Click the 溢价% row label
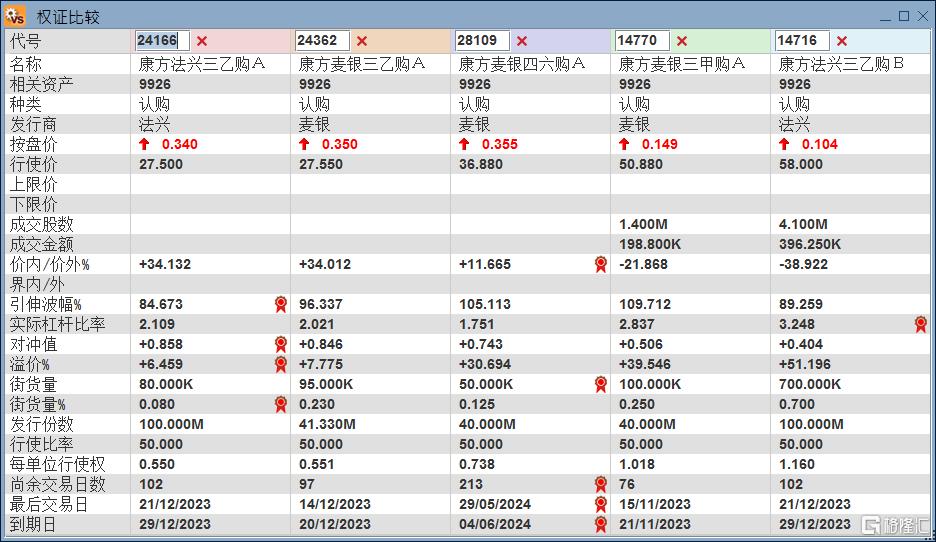936x542 pixels. (30, 364)
